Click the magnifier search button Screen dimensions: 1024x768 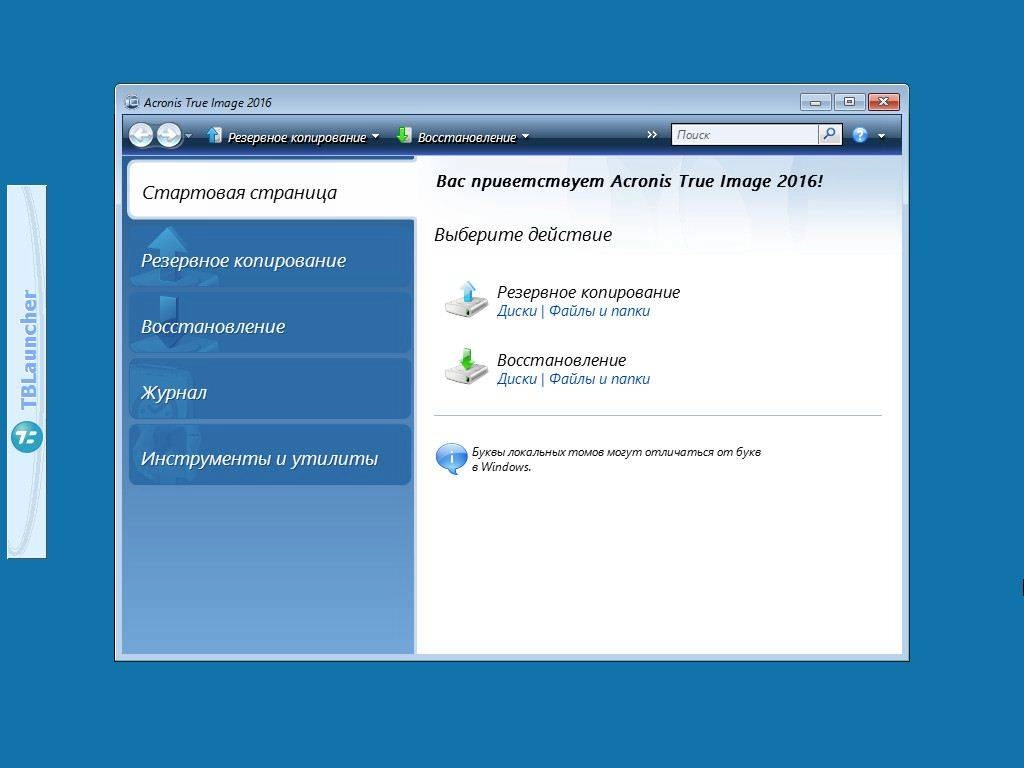pos(829,135)
